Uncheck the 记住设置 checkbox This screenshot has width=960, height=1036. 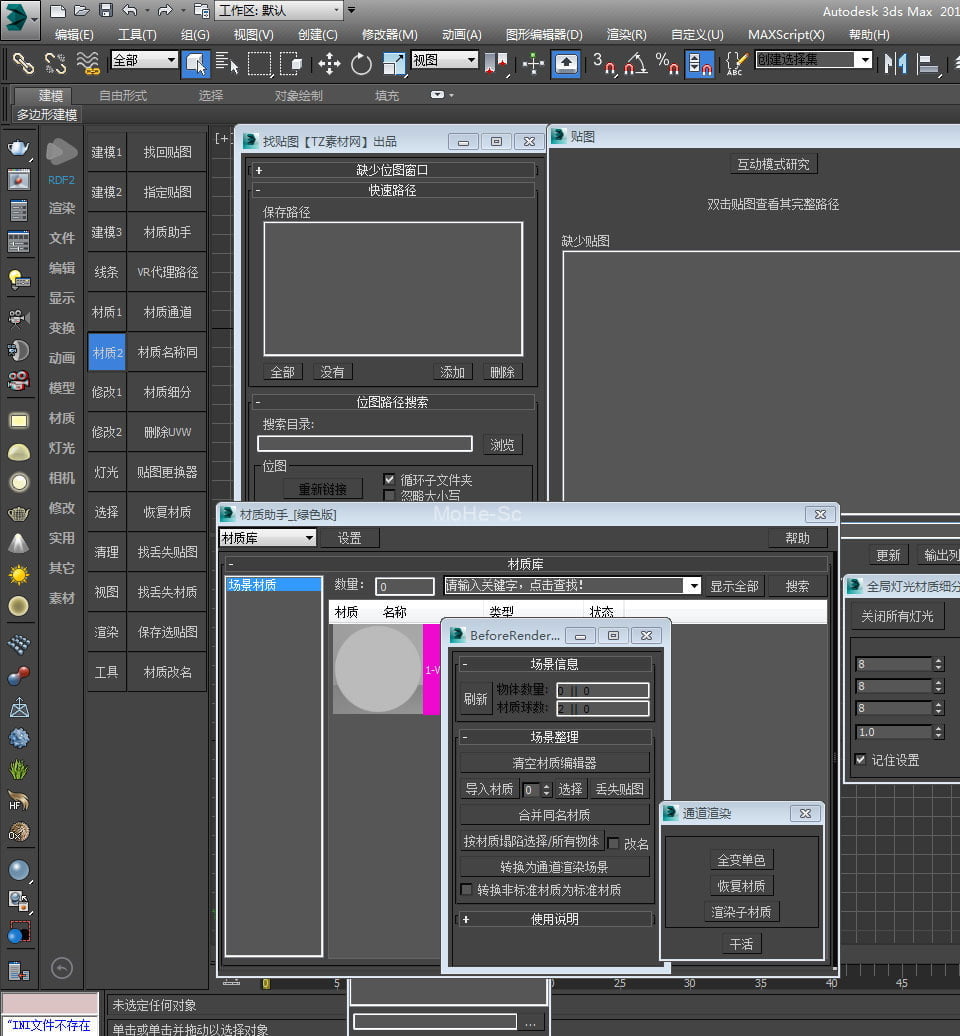click(x=861, y=760)
